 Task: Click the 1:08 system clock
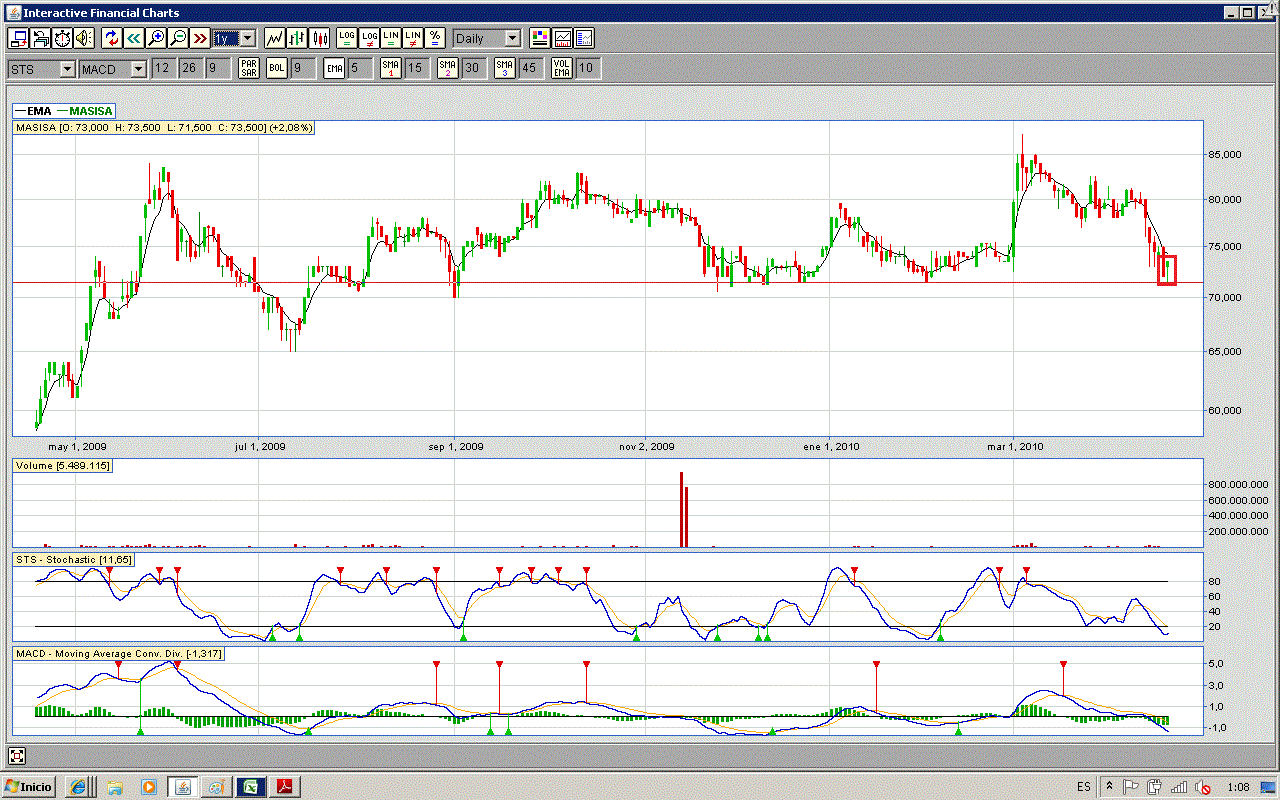(x=1238, y=787)
